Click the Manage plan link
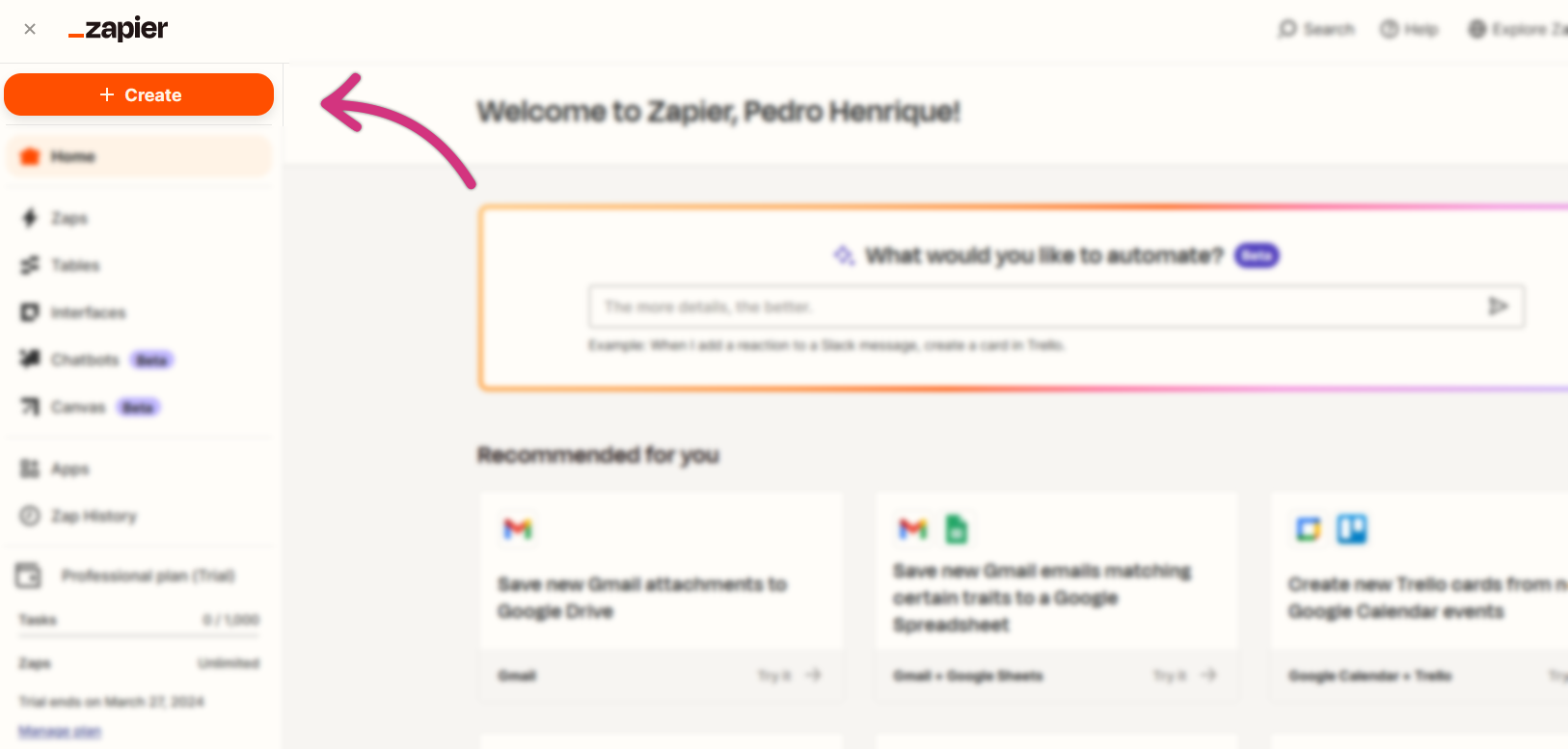Image resolution: width=1568 pixels, height=749 pixels. point(59,731)
